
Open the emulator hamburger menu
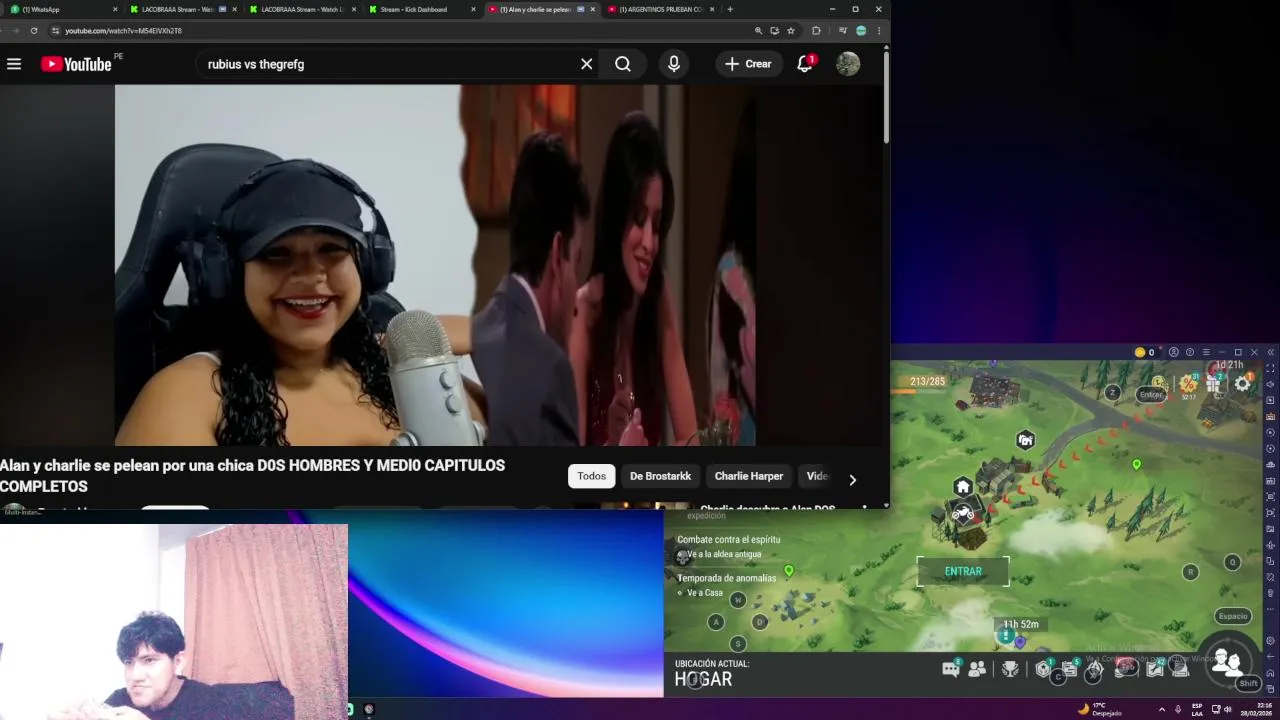(1205, 352)
